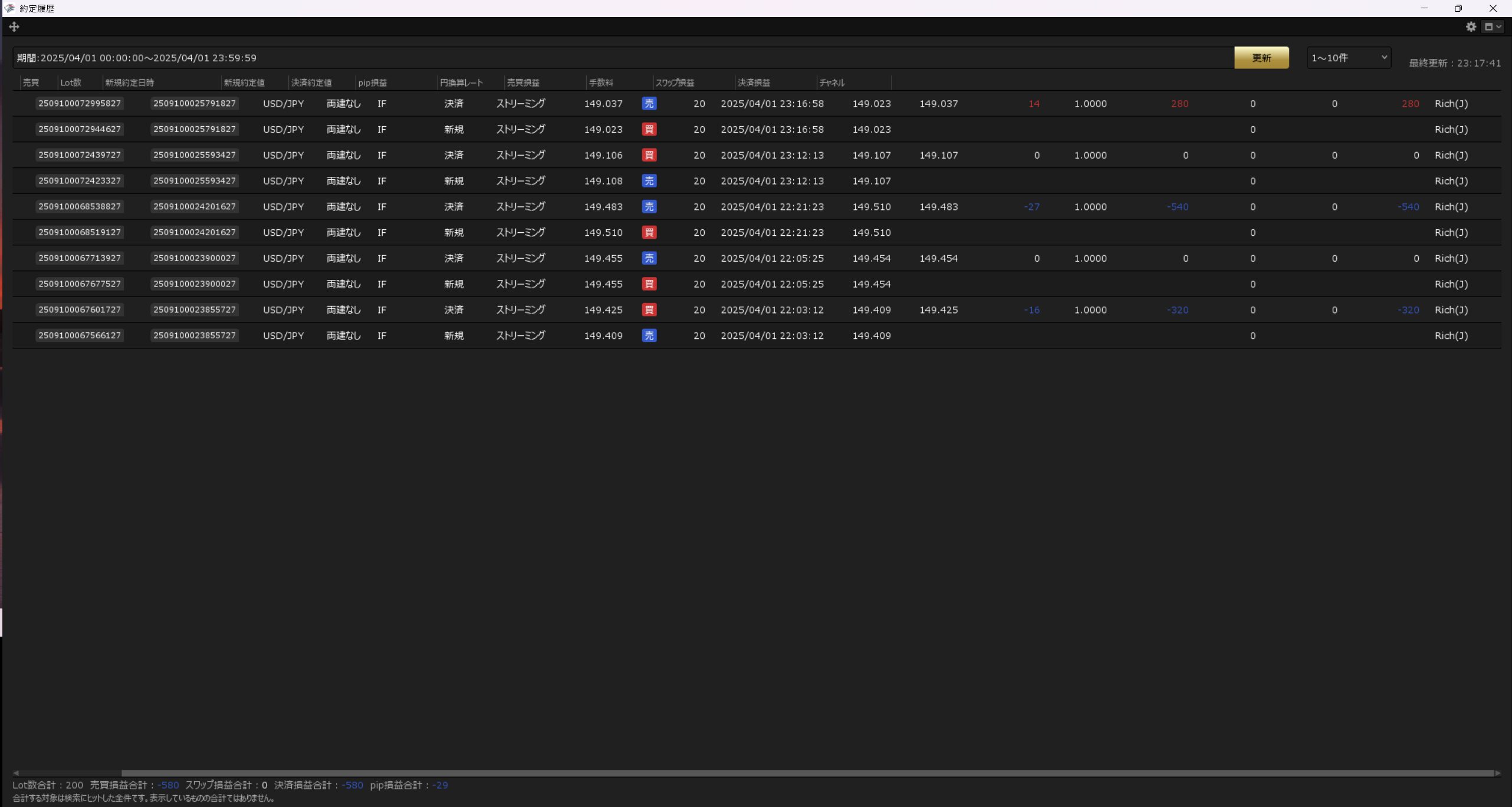Click the pip損益 column header
1512x807 pixels.
(372, 83)
